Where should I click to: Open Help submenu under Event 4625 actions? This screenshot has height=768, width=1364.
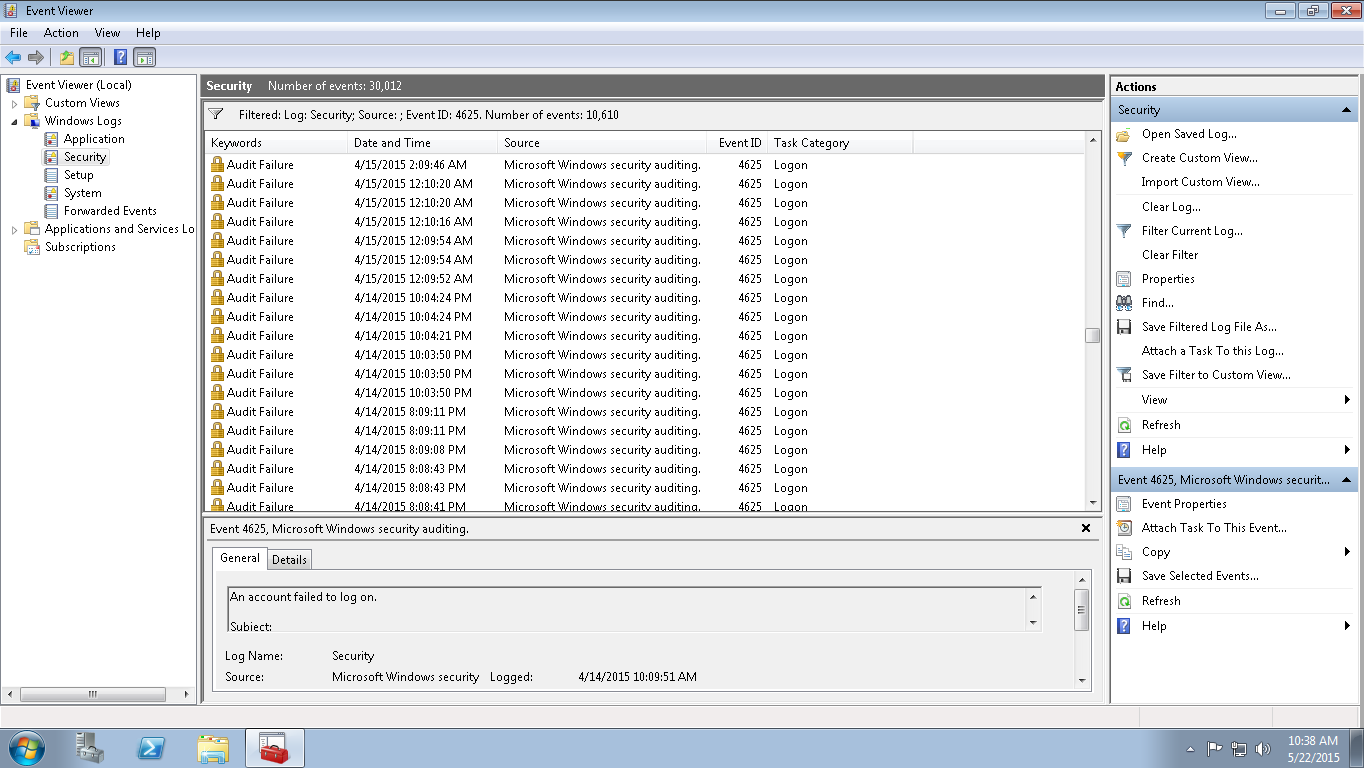pos(1234,626)
